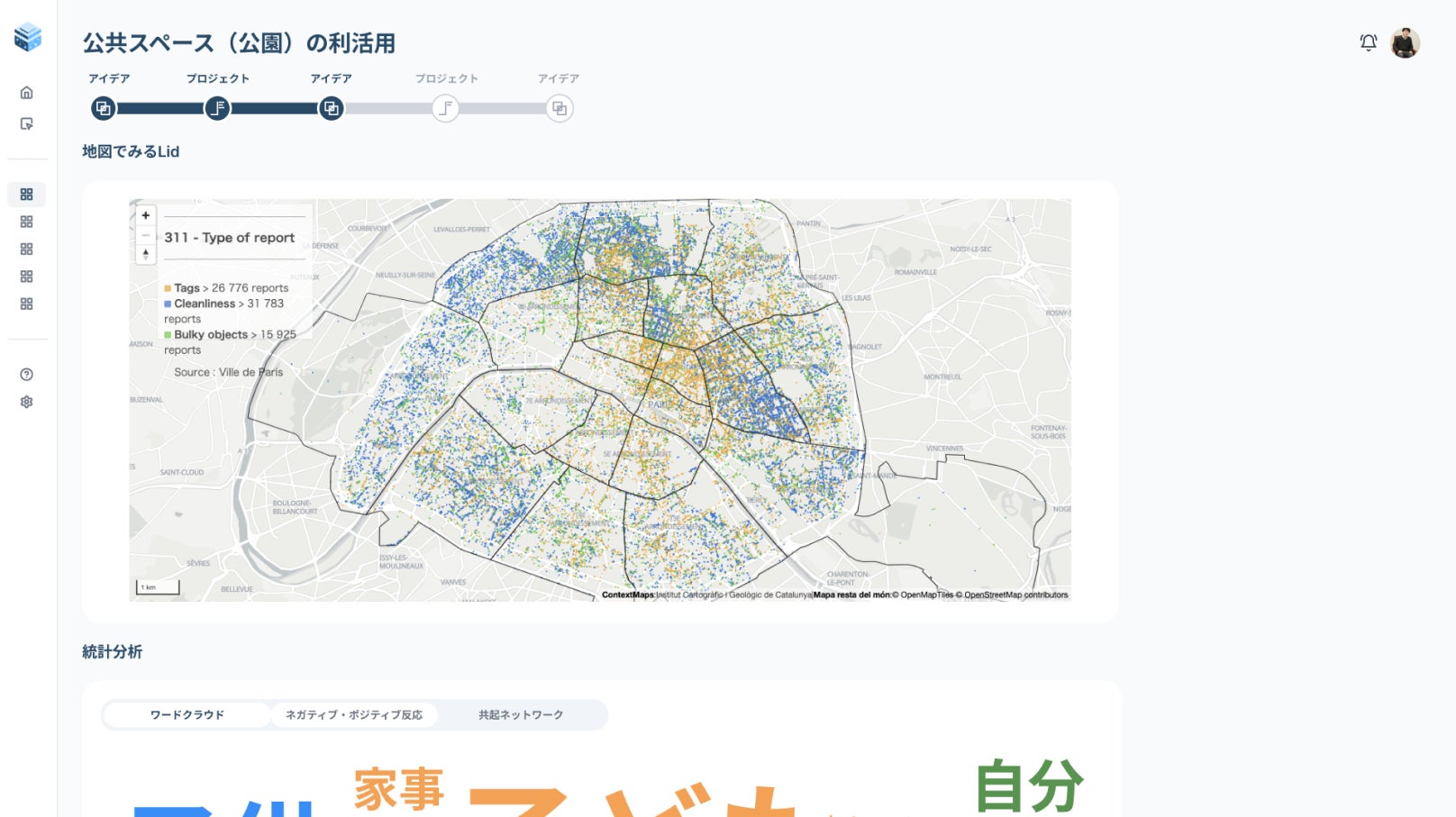Screen dimensions: 1456x817
Task: Click the 'Tags > 26 776 reports' legend entry
Action: pos(232,288)
